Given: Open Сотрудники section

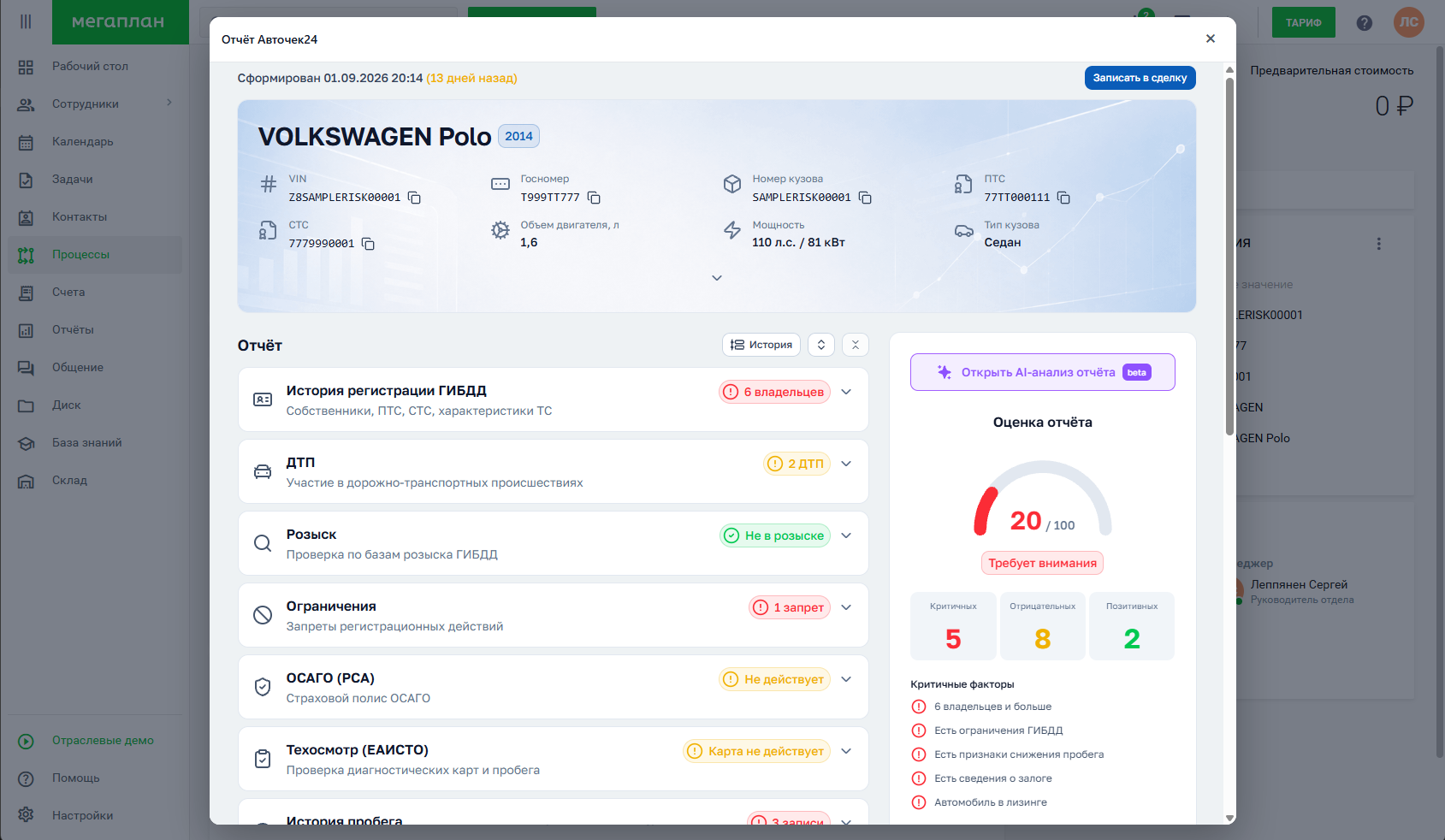Looking at the screenshot, I should pos(95,104).
